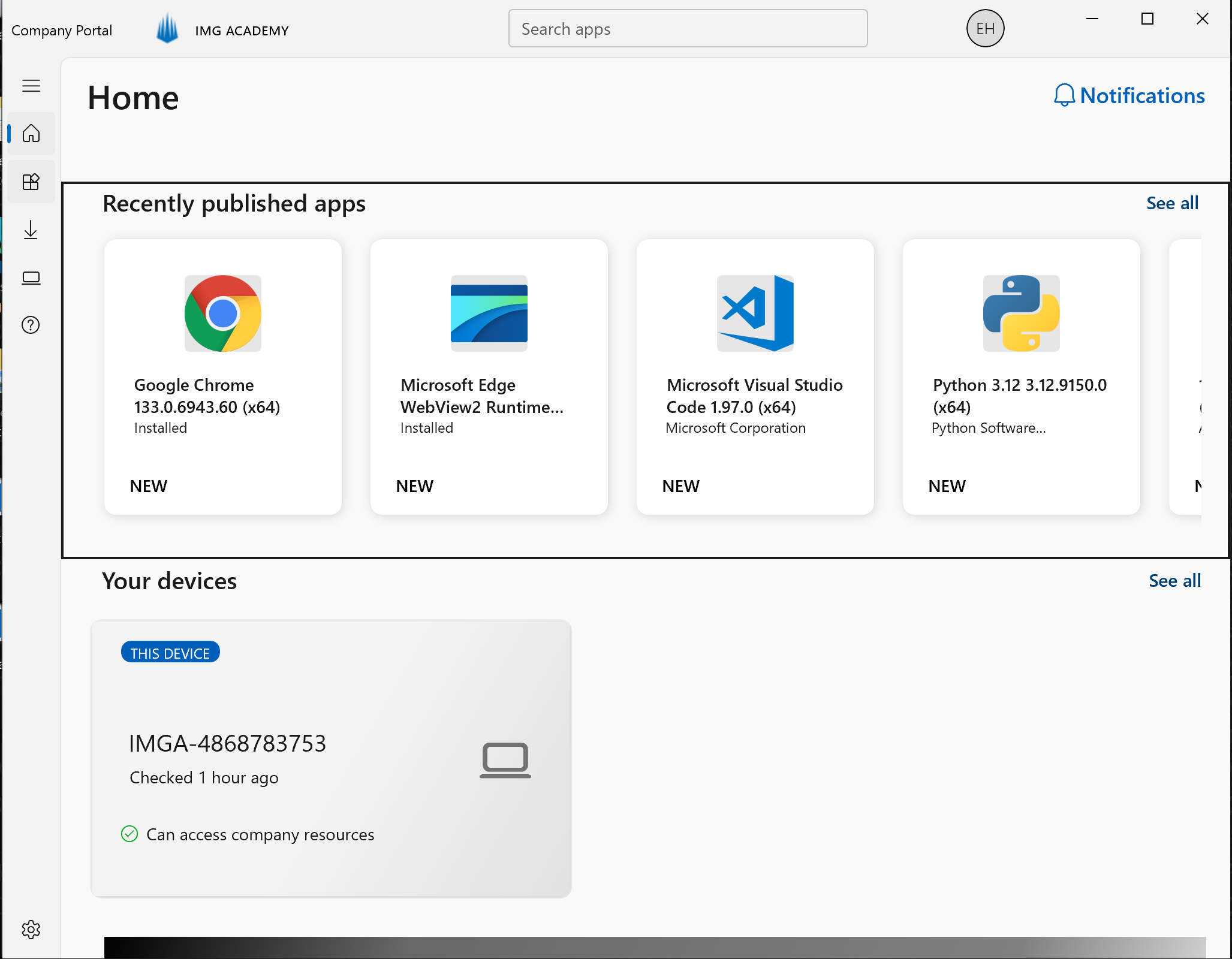Open Downloads & updates sidebar icon
Screen dimensions: 1232x959
31,230
